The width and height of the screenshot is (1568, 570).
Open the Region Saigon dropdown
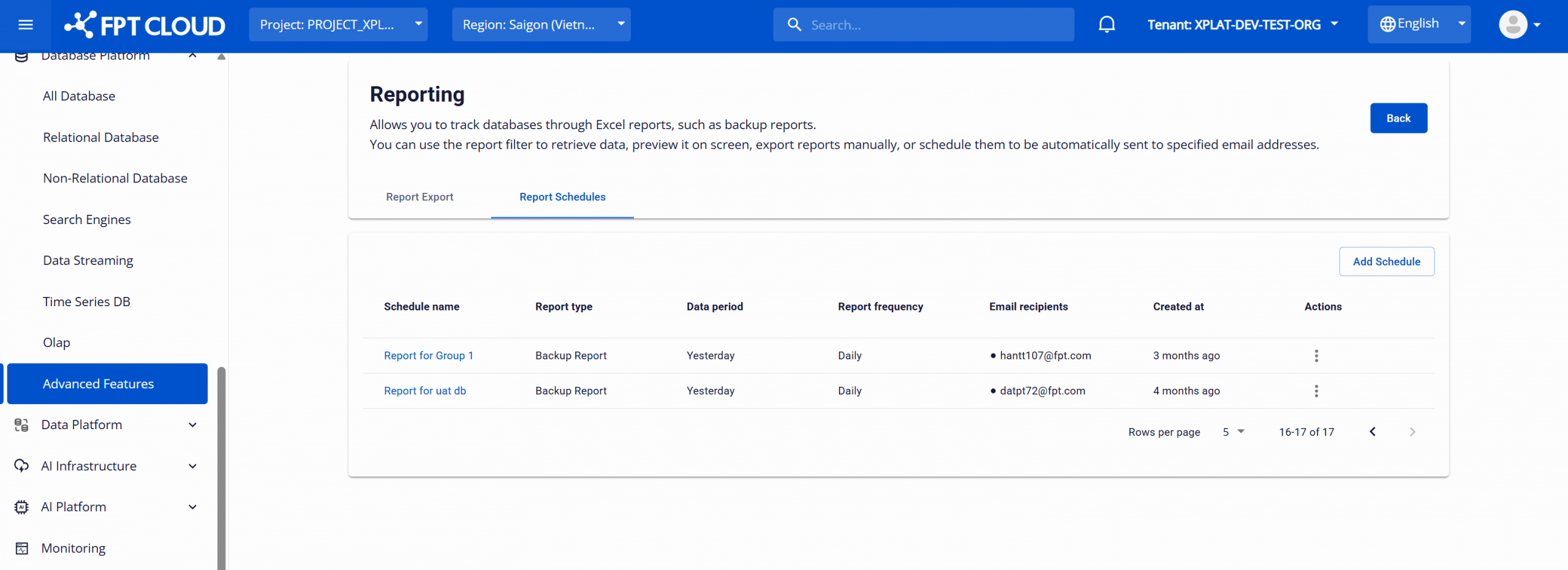pos(541,24)
